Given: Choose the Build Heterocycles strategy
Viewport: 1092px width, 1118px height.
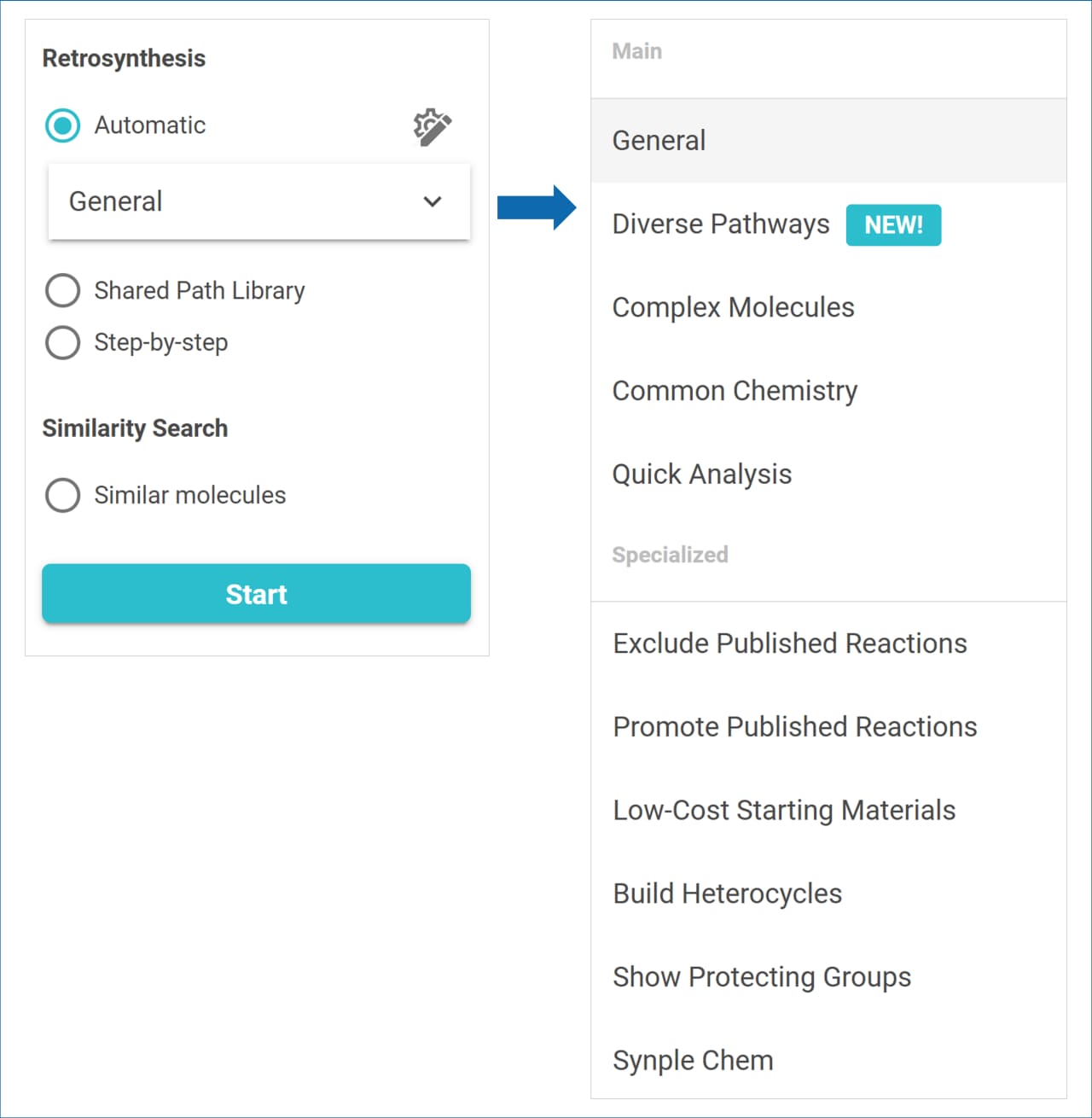Looking at the screenshot, I should click(728, 894).
